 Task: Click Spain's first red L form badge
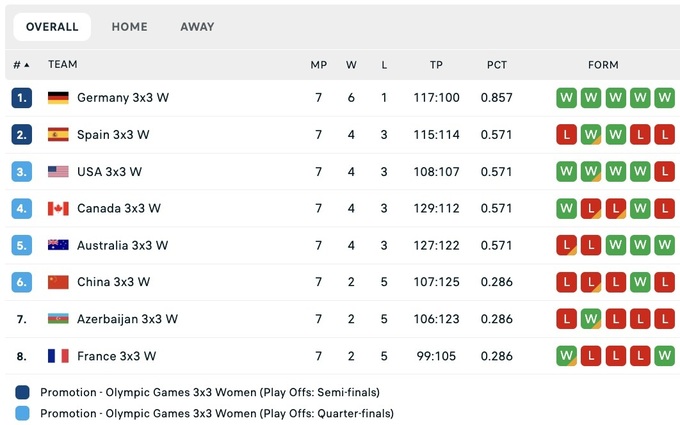567,135
